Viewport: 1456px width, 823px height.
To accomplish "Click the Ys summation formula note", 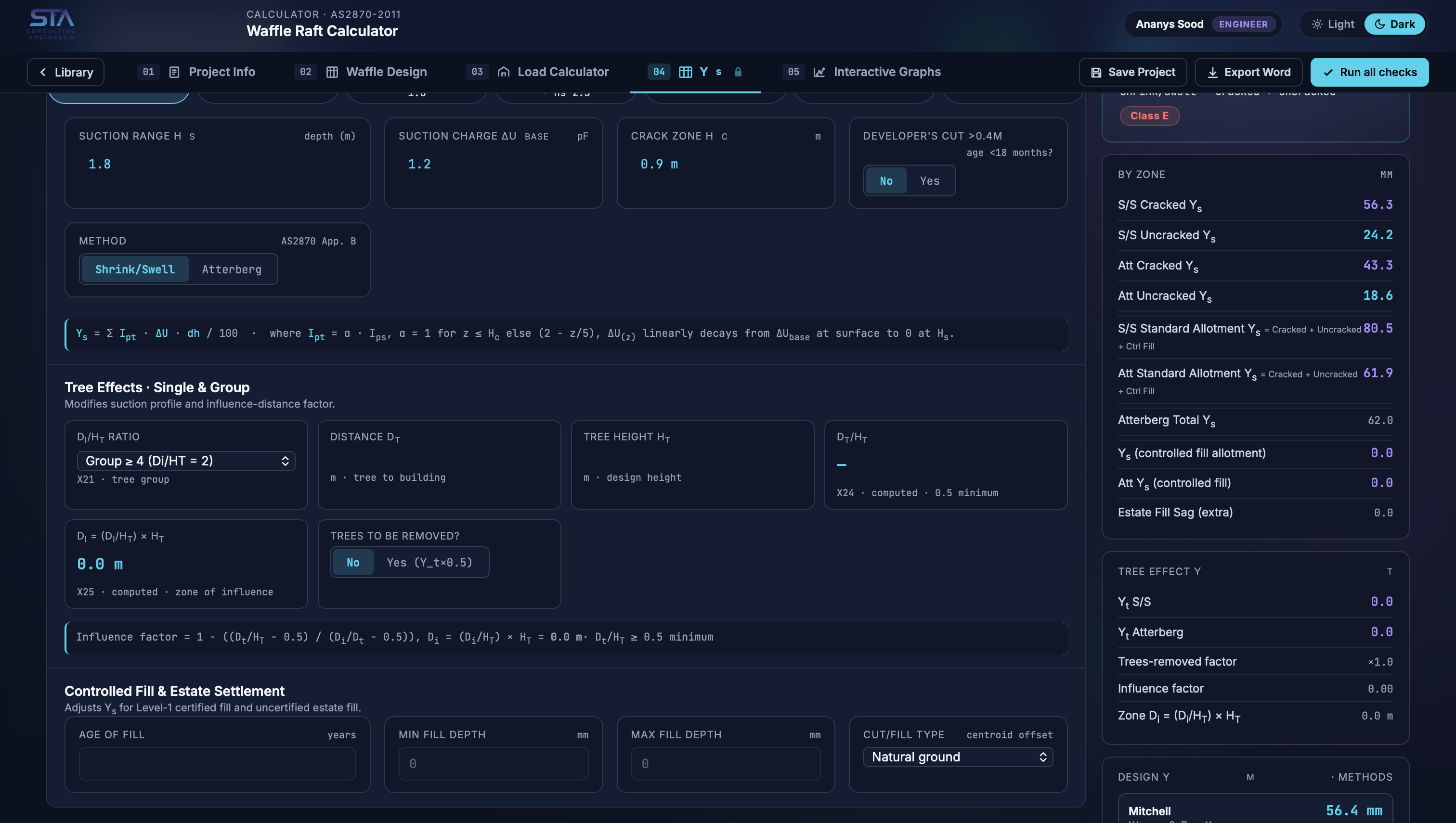I will [x=567, y=334].
